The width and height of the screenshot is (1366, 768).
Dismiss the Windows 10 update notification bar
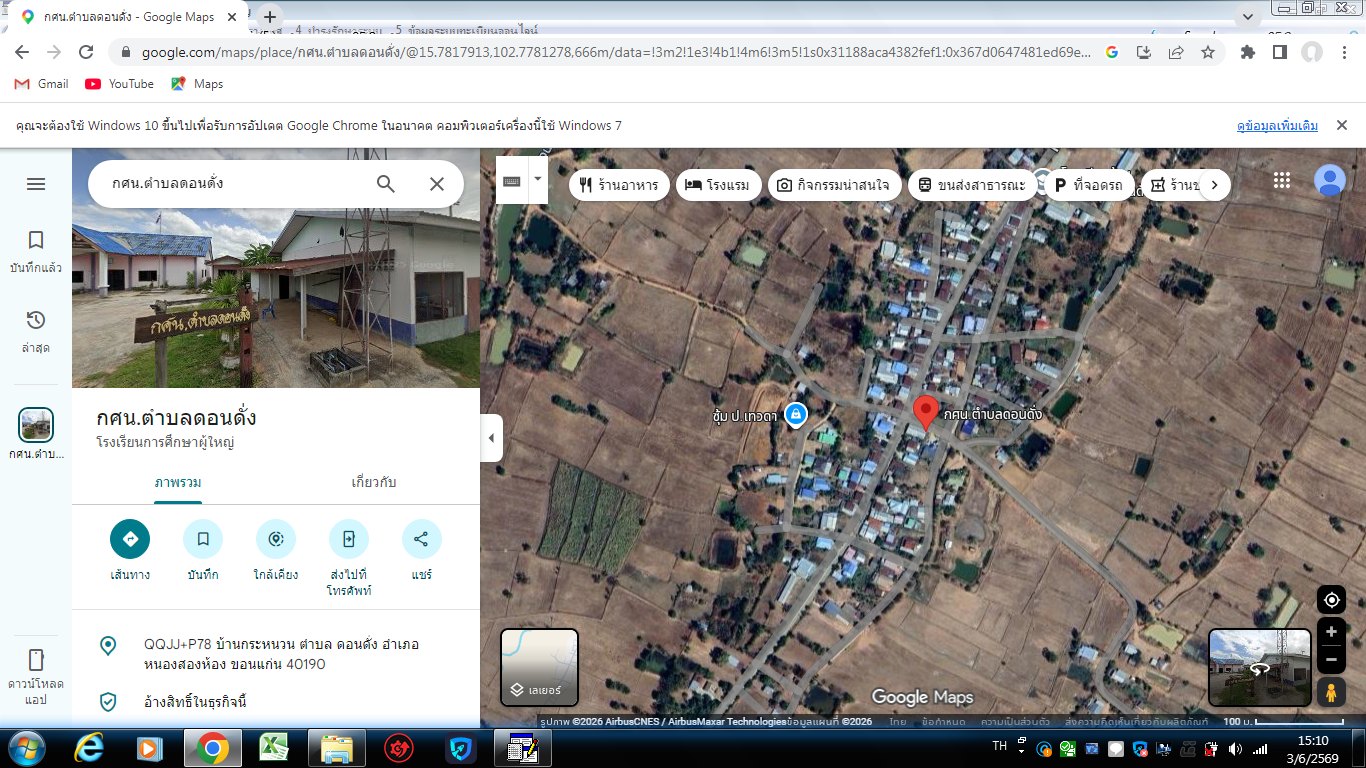(1342, 126)
